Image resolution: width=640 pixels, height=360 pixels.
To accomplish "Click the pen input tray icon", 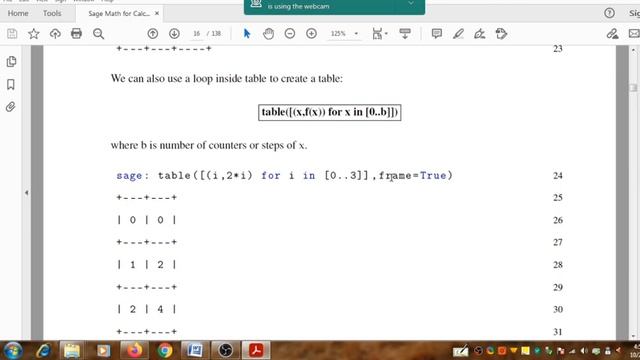I will point(460,351).
